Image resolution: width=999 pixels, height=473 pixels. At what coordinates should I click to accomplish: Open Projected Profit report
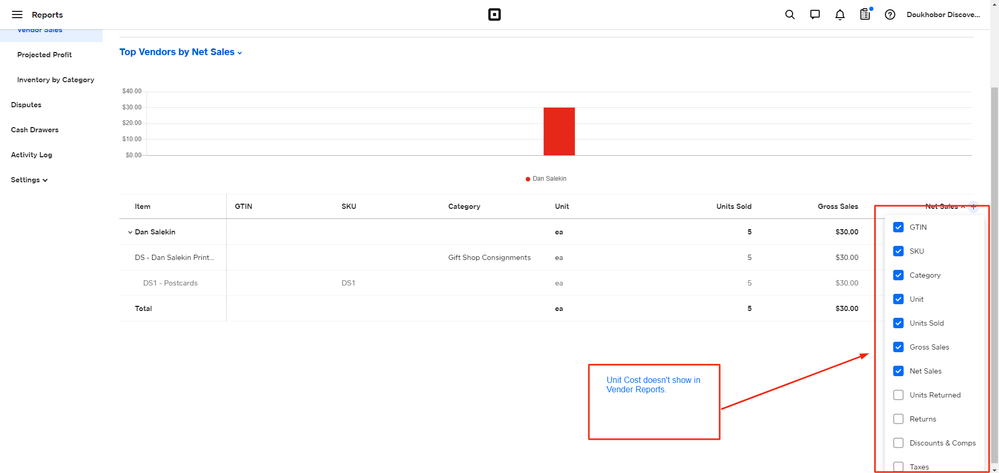point(44,55)
